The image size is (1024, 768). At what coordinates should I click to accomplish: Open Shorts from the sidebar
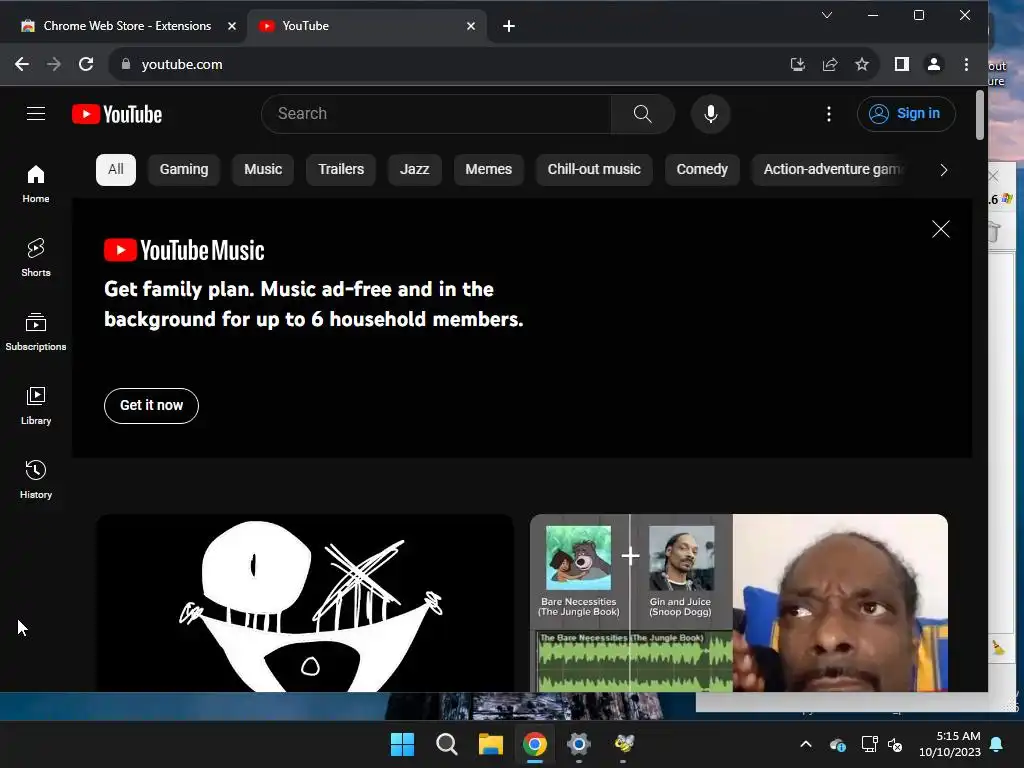click(36, 257)
